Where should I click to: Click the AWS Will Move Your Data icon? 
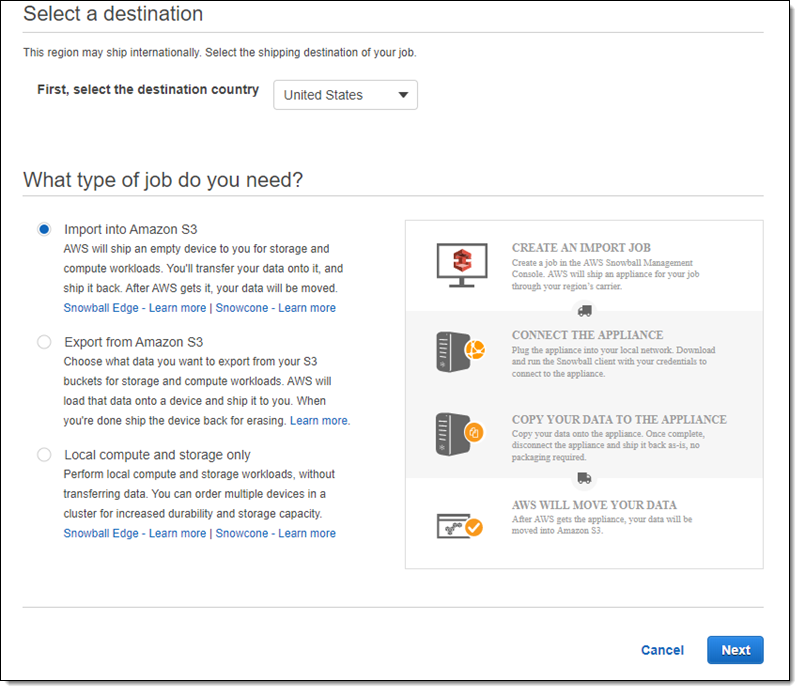(x=460, y=523)
